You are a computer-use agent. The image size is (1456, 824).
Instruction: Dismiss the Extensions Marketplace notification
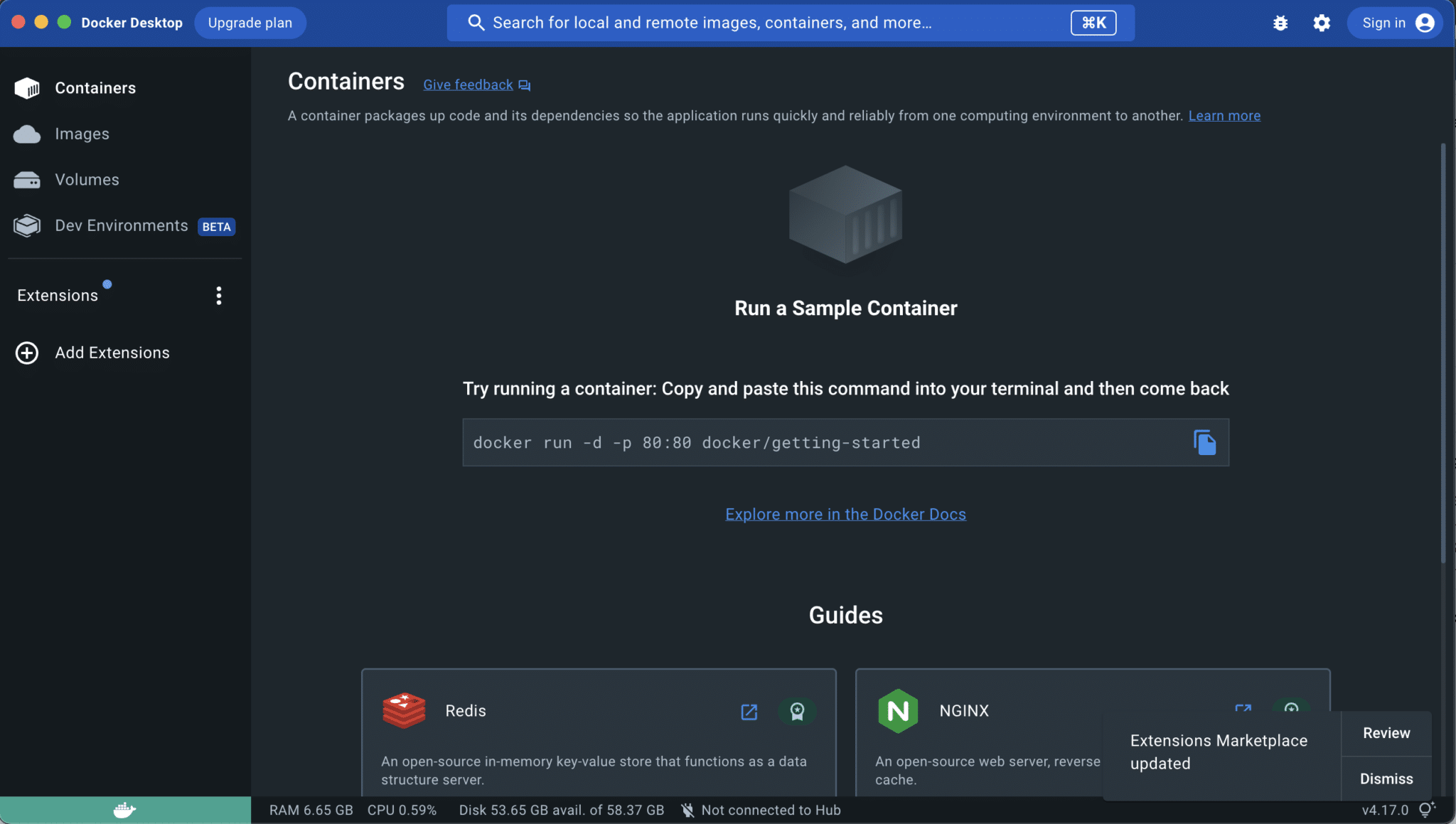coord(1386,778)
